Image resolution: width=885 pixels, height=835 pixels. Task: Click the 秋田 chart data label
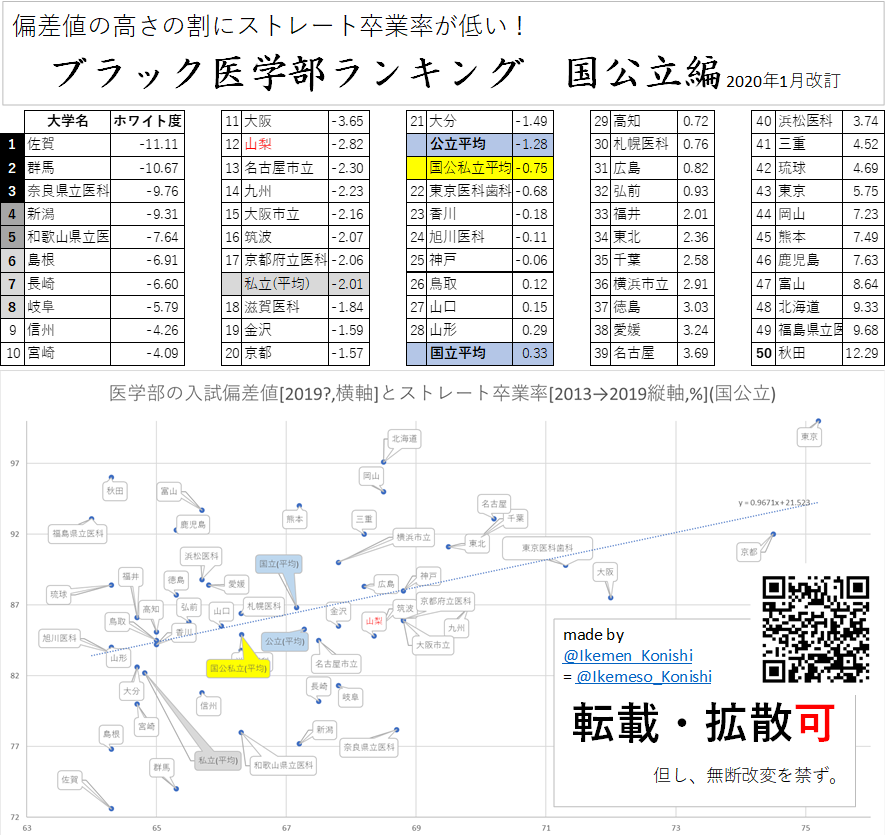point(115,491)
